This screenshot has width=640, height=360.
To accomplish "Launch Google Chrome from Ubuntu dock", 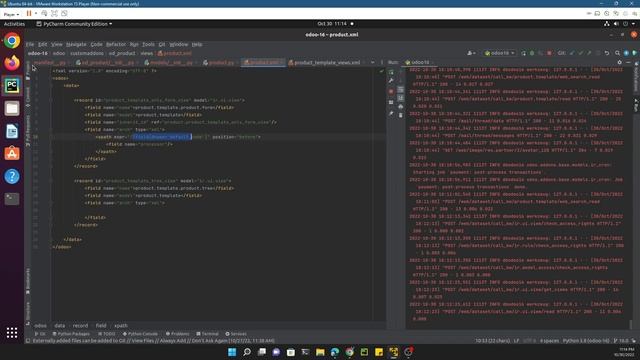I will [x=12, y=41].
